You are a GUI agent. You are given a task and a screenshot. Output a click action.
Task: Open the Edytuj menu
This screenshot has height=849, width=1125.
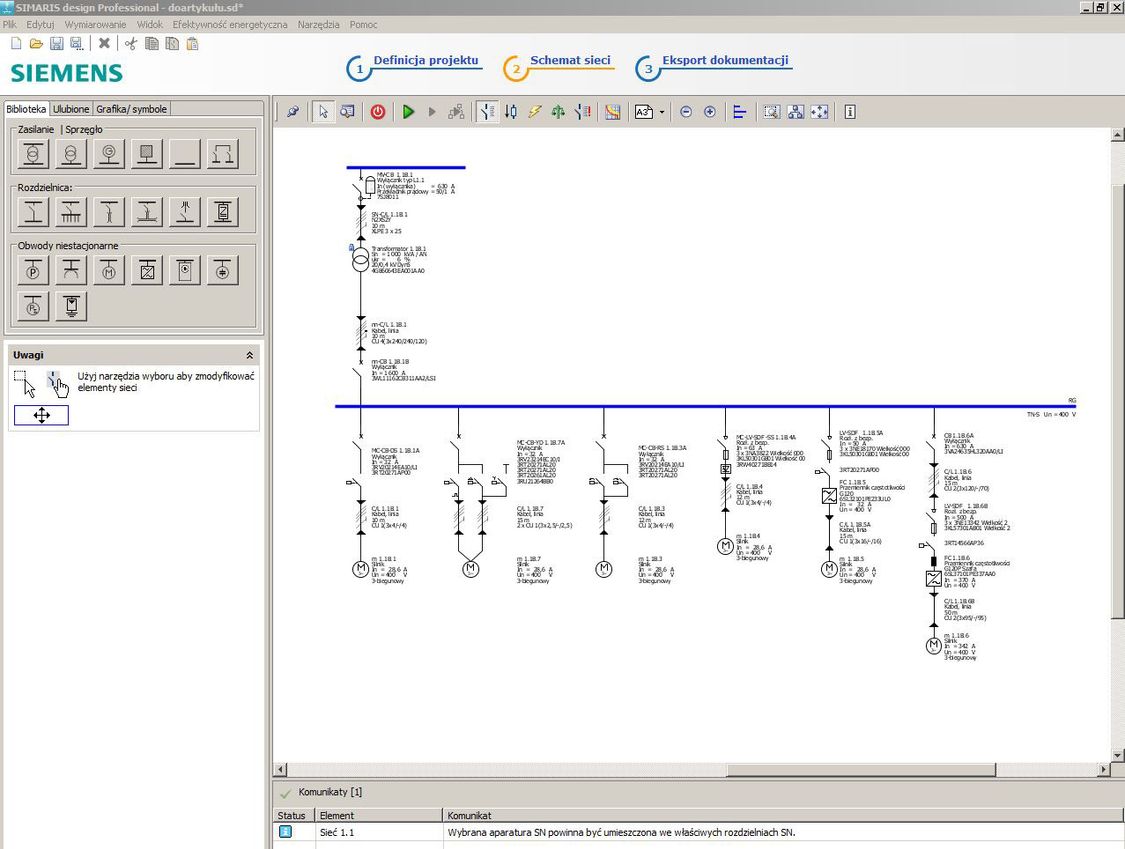[x=40, y=24]
